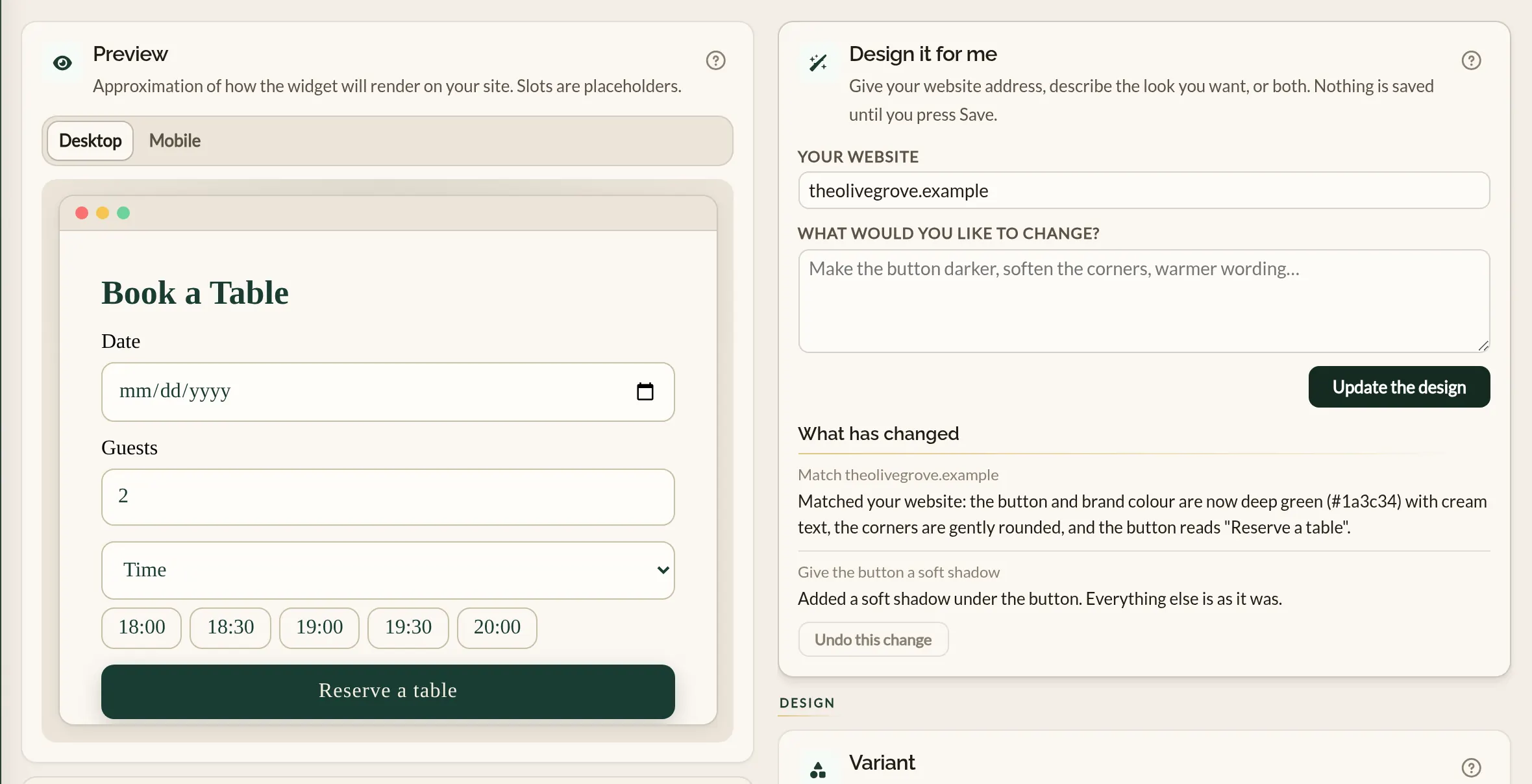
Task: Click Update the design button
Action: (x=1399, y=387)
